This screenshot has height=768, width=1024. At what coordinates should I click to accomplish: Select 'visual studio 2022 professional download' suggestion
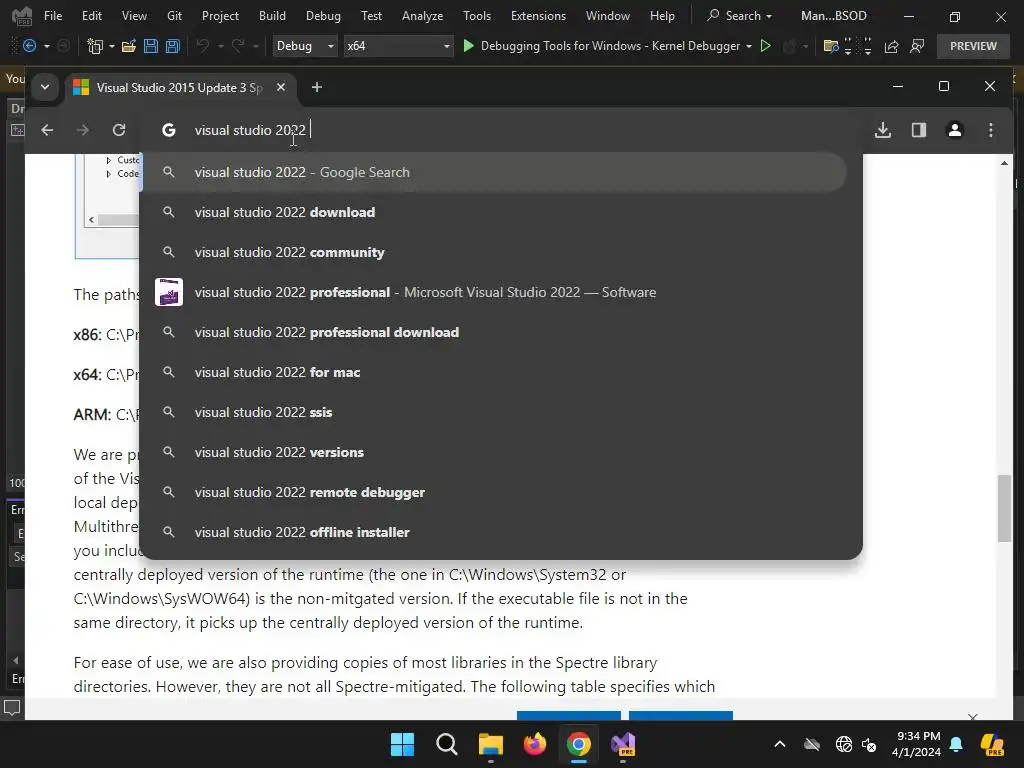tap(494, 332)
